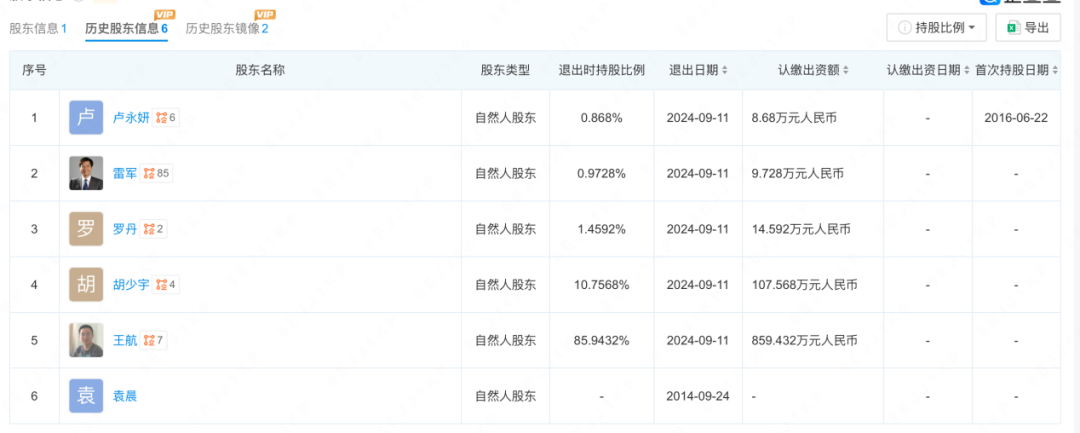Sort by 退出日期 column
1080x433 pixels.
[x=698, y=71]
